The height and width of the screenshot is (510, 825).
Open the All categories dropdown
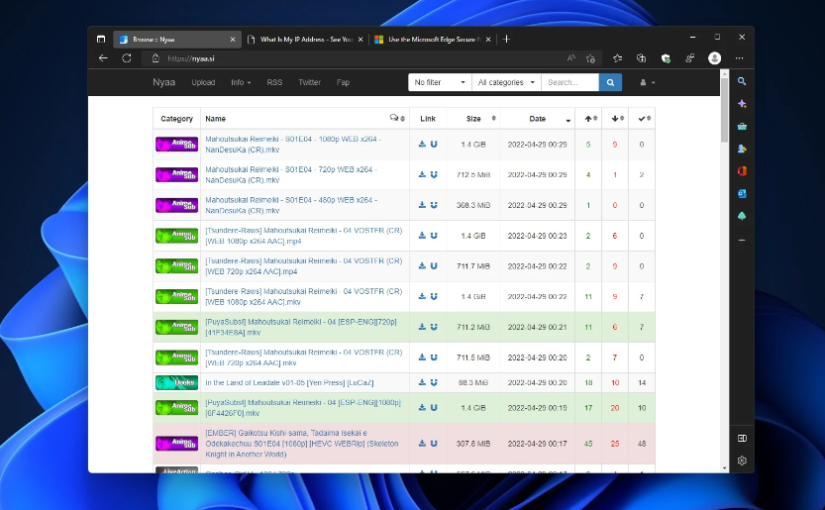(x=506, y=83)
